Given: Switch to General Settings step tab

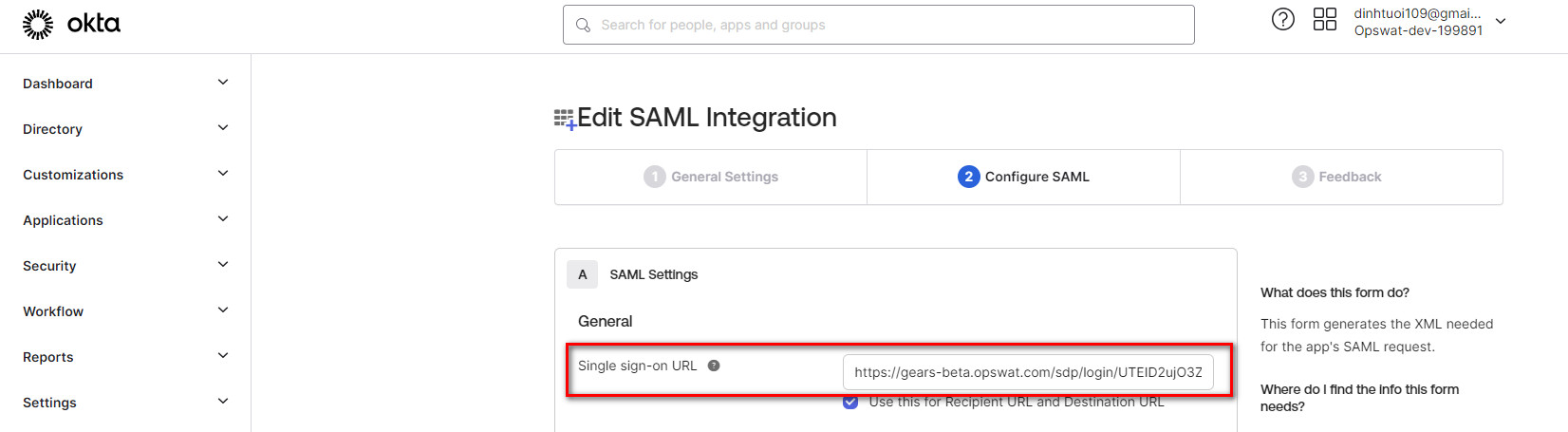Looking at the screenshot, I should 711,177.
